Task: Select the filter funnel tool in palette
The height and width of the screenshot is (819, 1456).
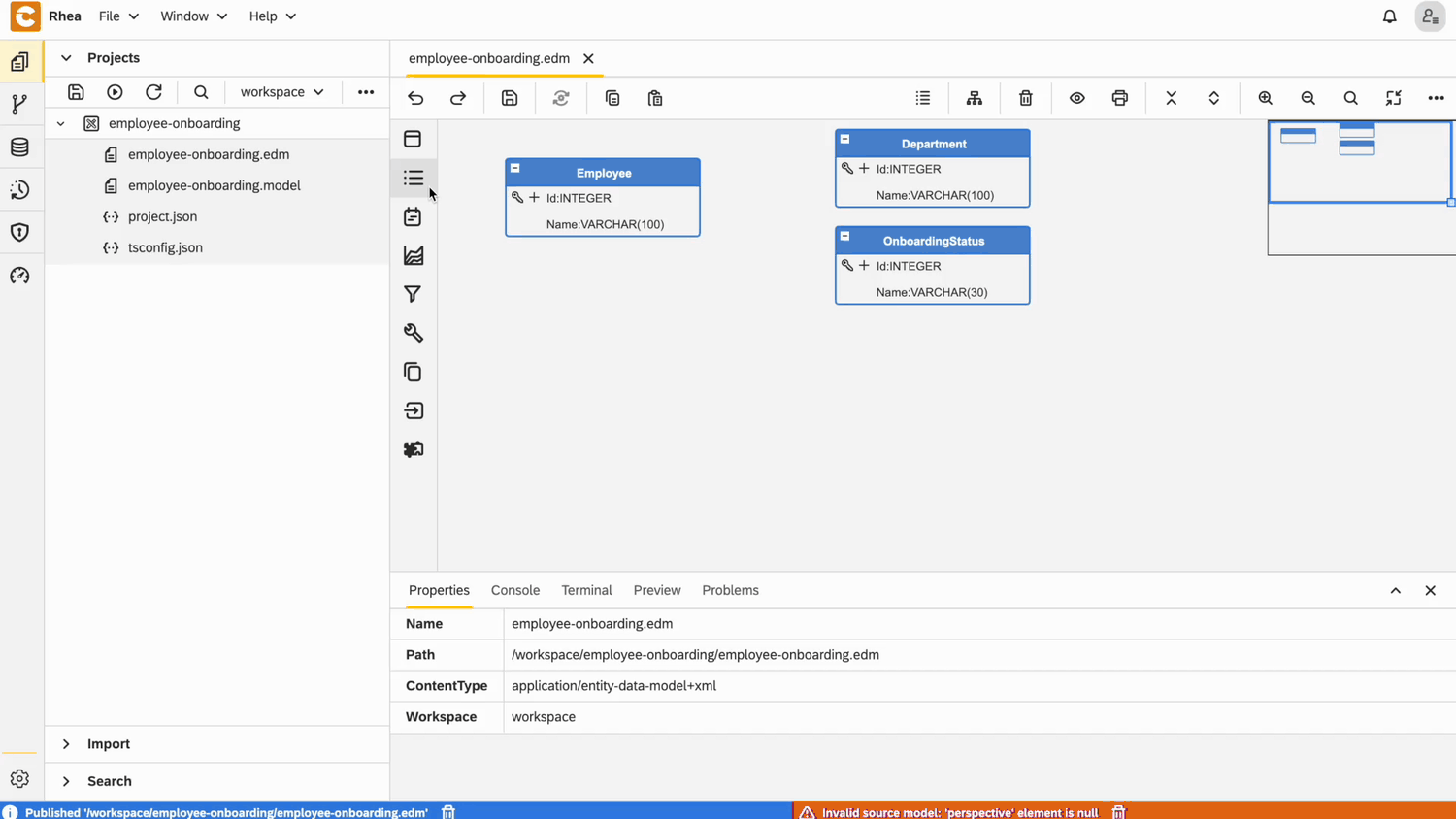Action: tap(413, 294)
